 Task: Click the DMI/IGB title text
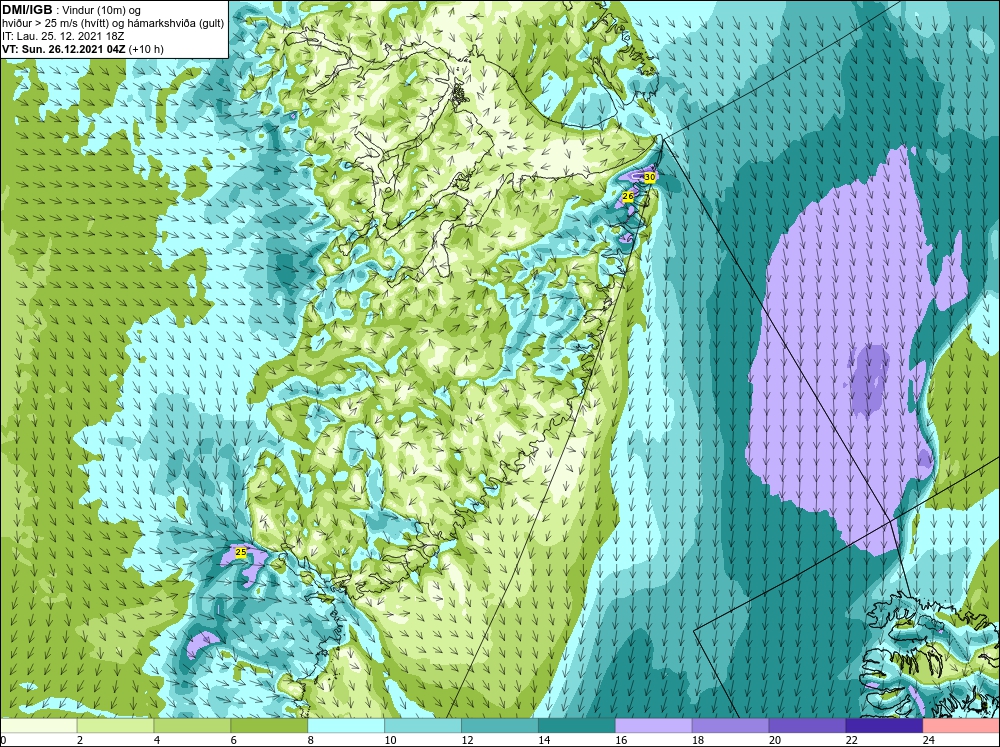point(27,10)
